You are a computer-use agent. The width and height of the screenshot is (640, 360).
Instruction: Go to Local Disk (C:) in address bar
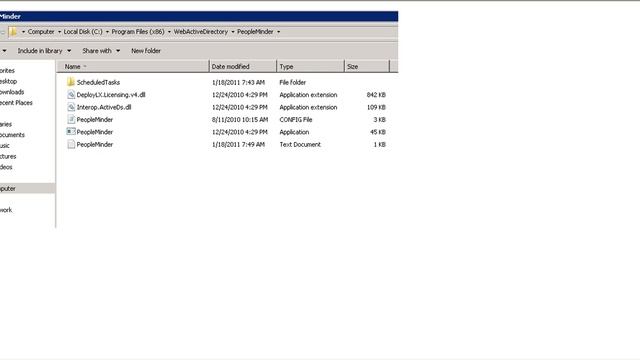click(83, 31)
